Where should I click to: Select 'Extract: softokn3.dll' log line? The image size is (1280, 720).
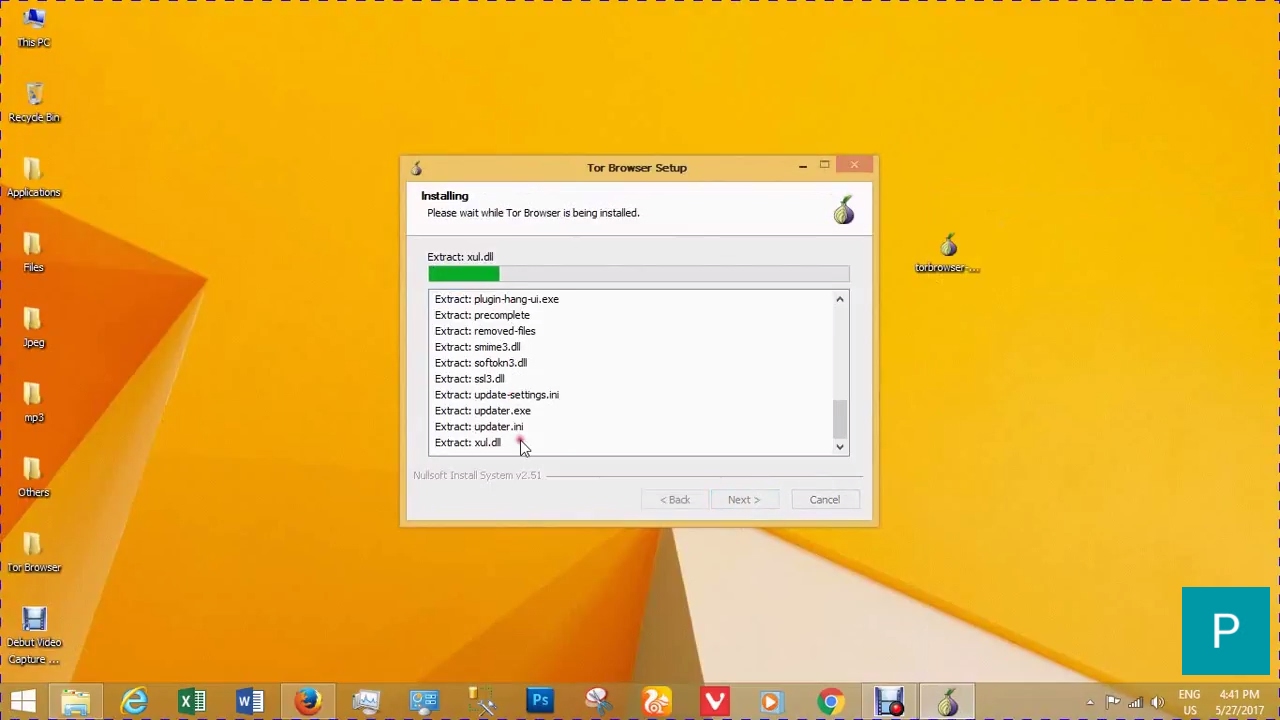(481, 363)
